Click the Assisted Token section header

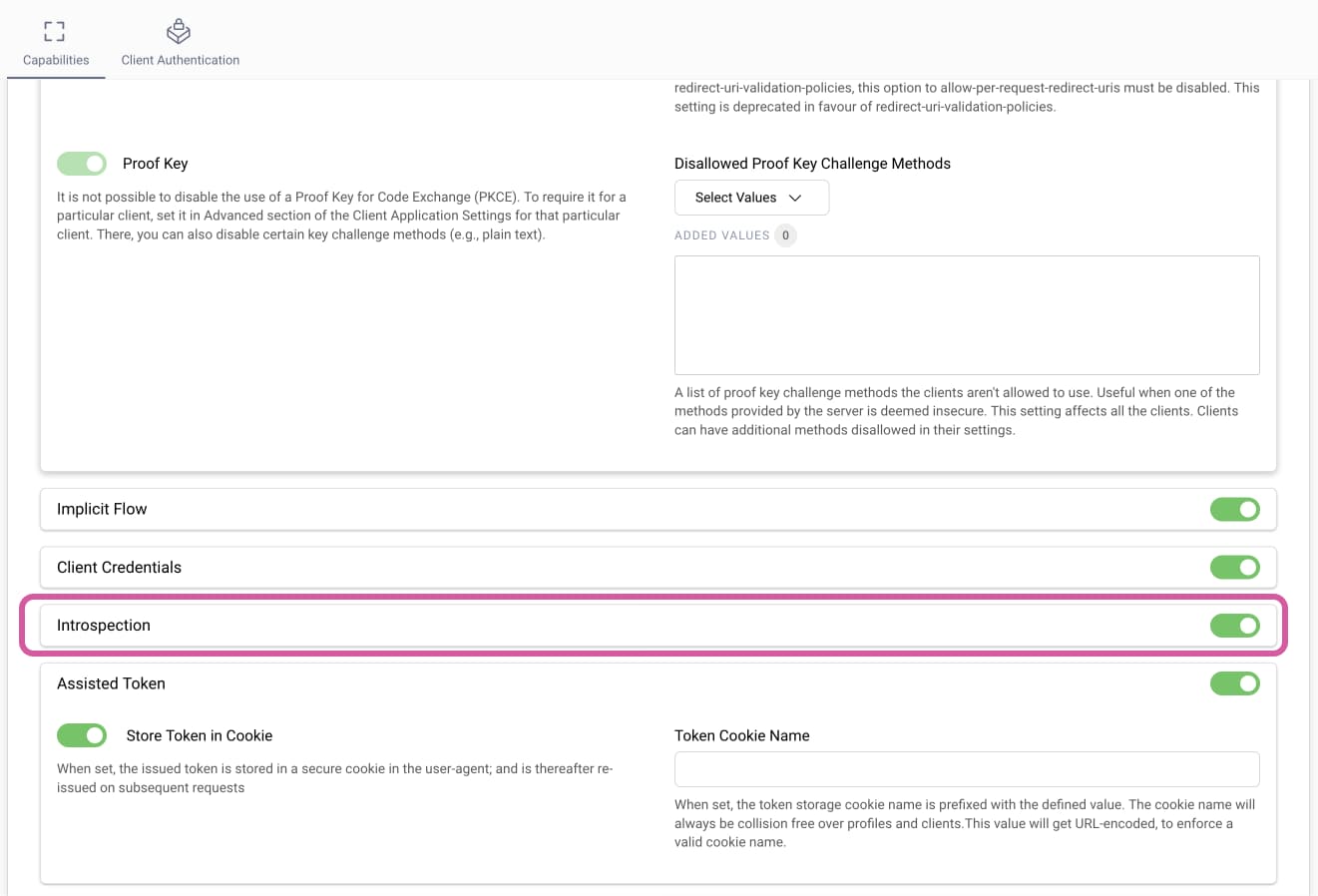pyautogui.click(x=111, y=683)
